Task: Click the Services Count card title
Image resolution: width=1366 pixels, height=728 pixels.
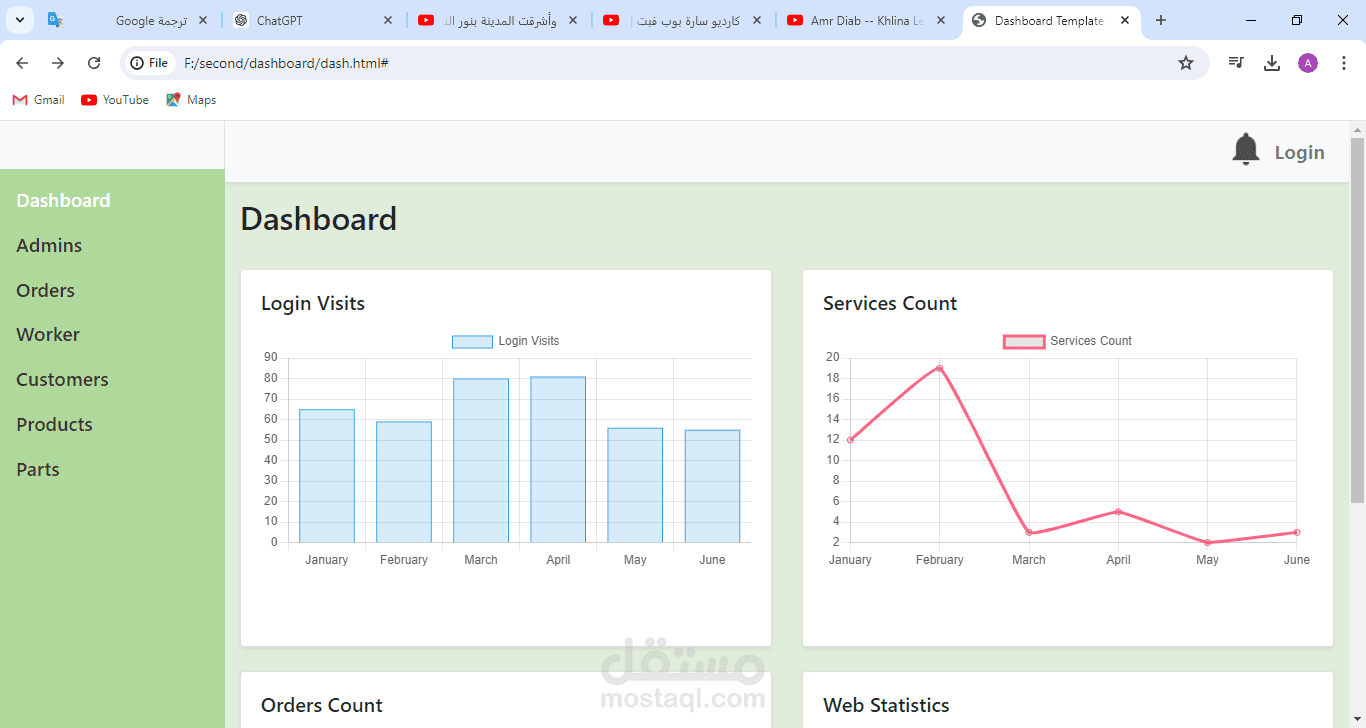Action: point(890,303)
